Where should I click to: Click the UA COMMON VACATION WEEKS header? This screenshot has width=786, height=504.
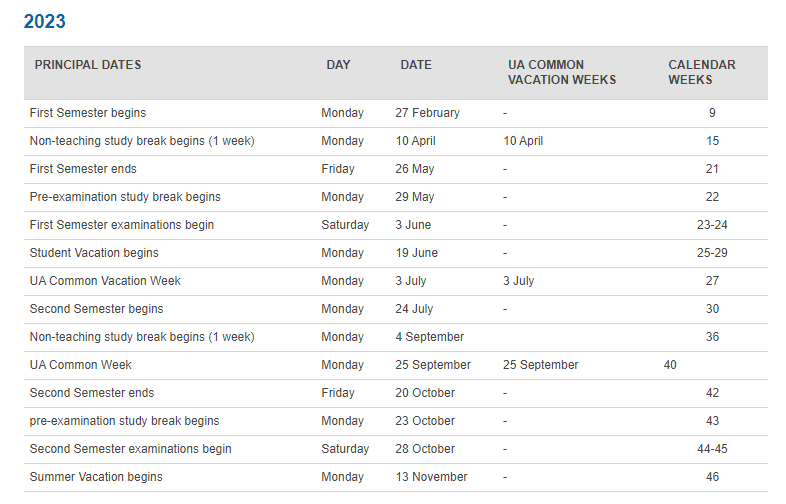[x=562, y=72]
